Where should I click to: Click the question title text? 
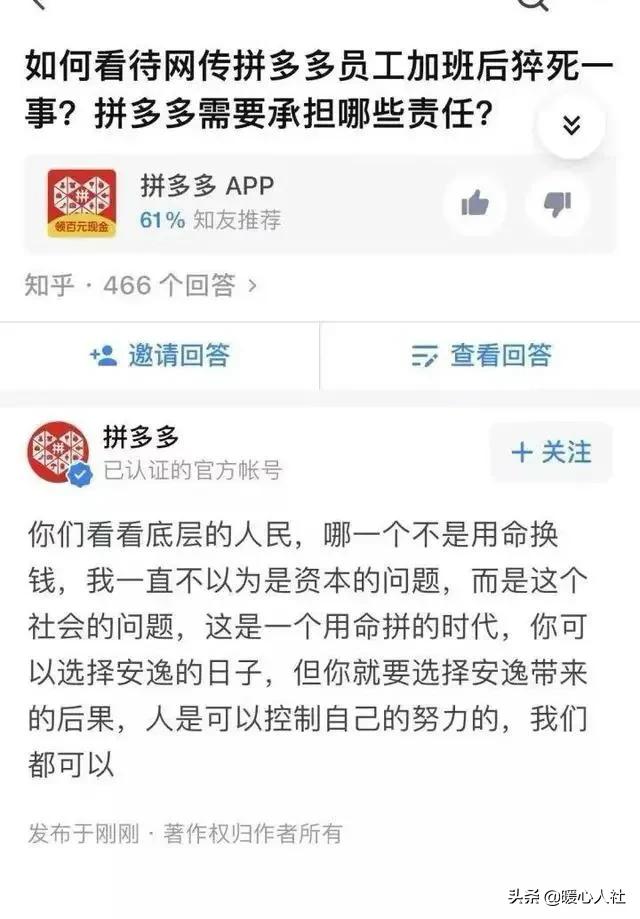(x=319, y=89)
